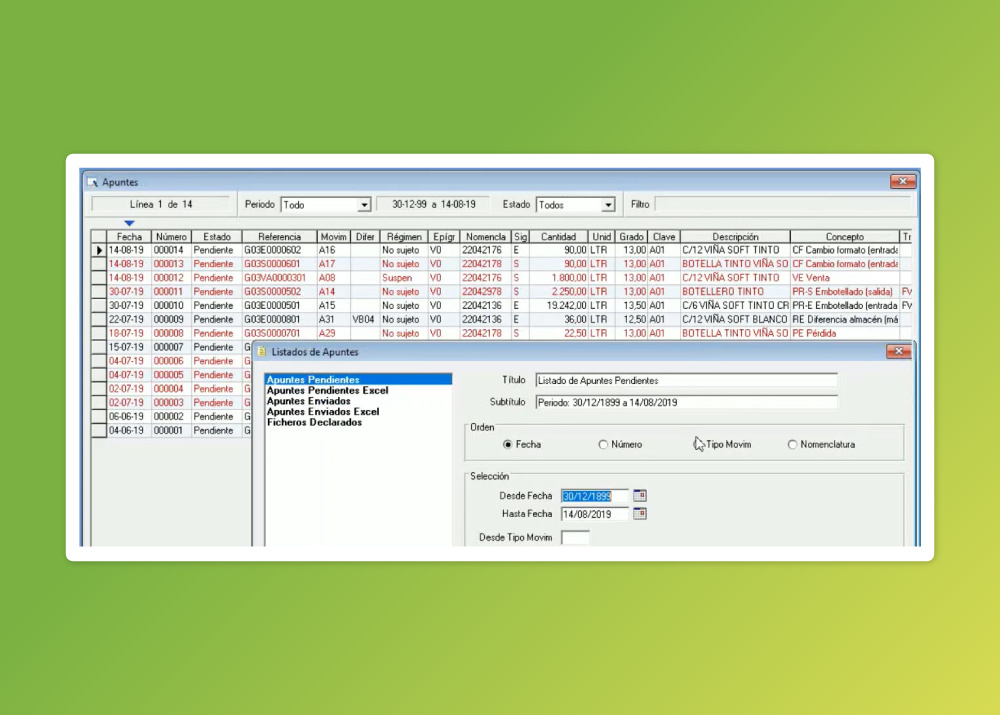Select Apuntes Pendientes Excel listing
Viewport: 1000px width, 715px height.
point(327,390)
